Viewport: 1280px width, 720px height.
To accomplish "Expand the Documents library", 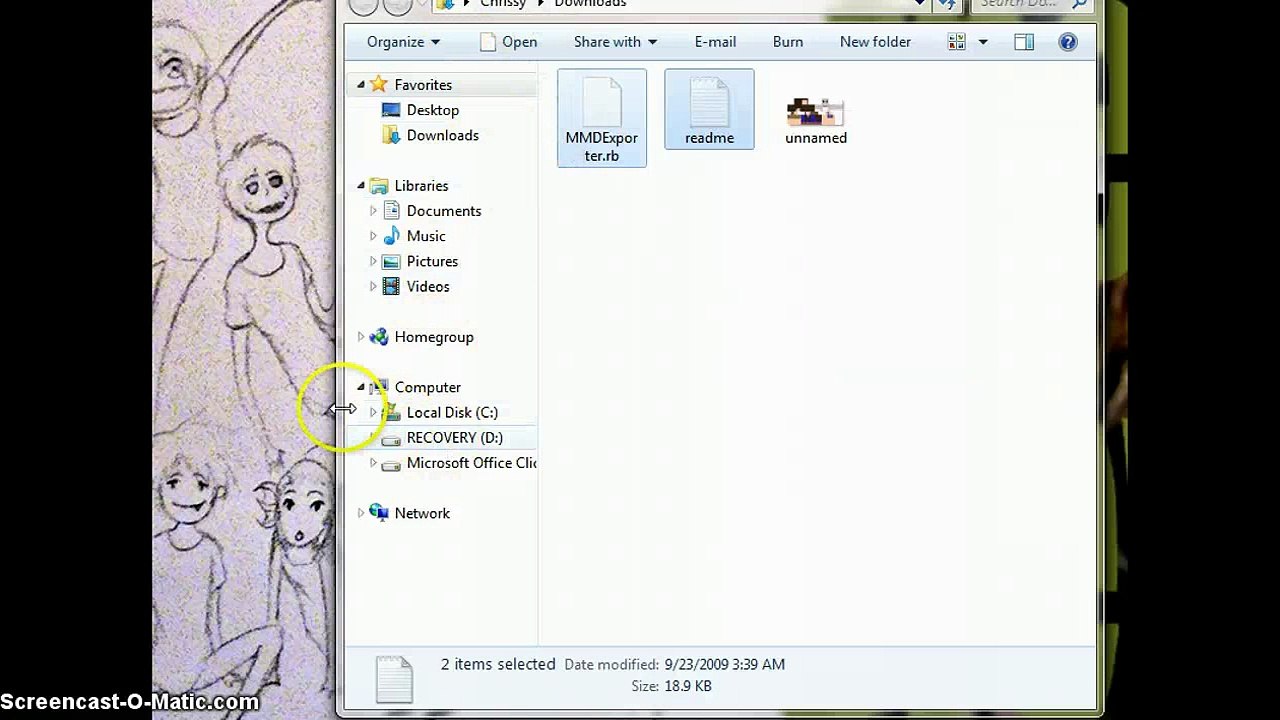I will point(373,211).
